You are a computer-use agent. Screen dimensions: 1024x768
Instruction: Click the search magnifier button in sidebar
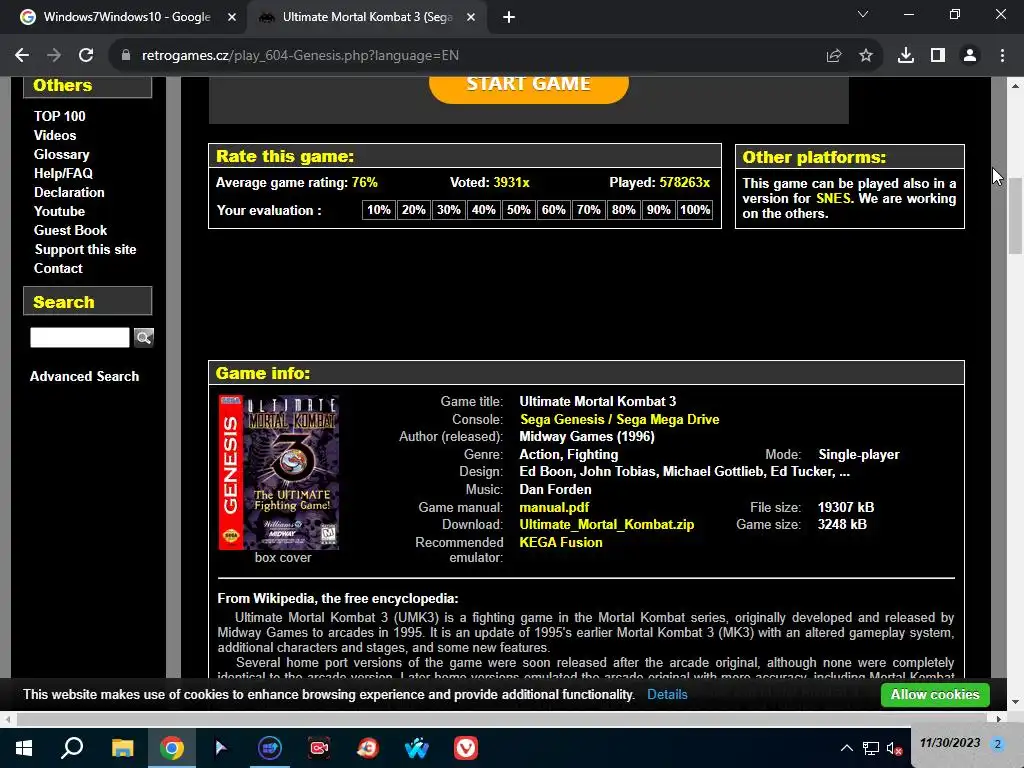144,337
